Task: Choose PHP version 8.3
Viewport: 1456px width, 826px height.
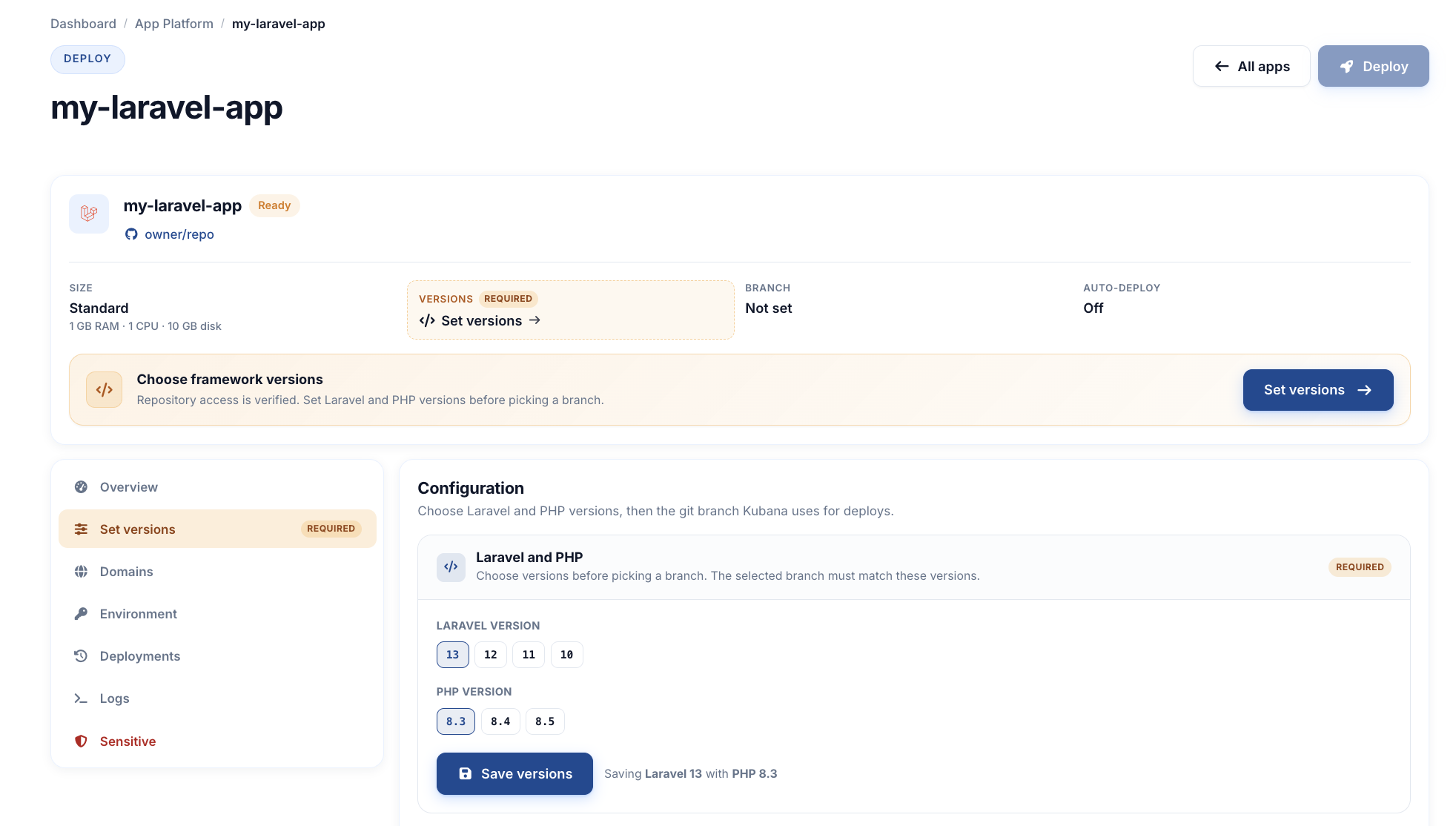Action: coord(456,721)
